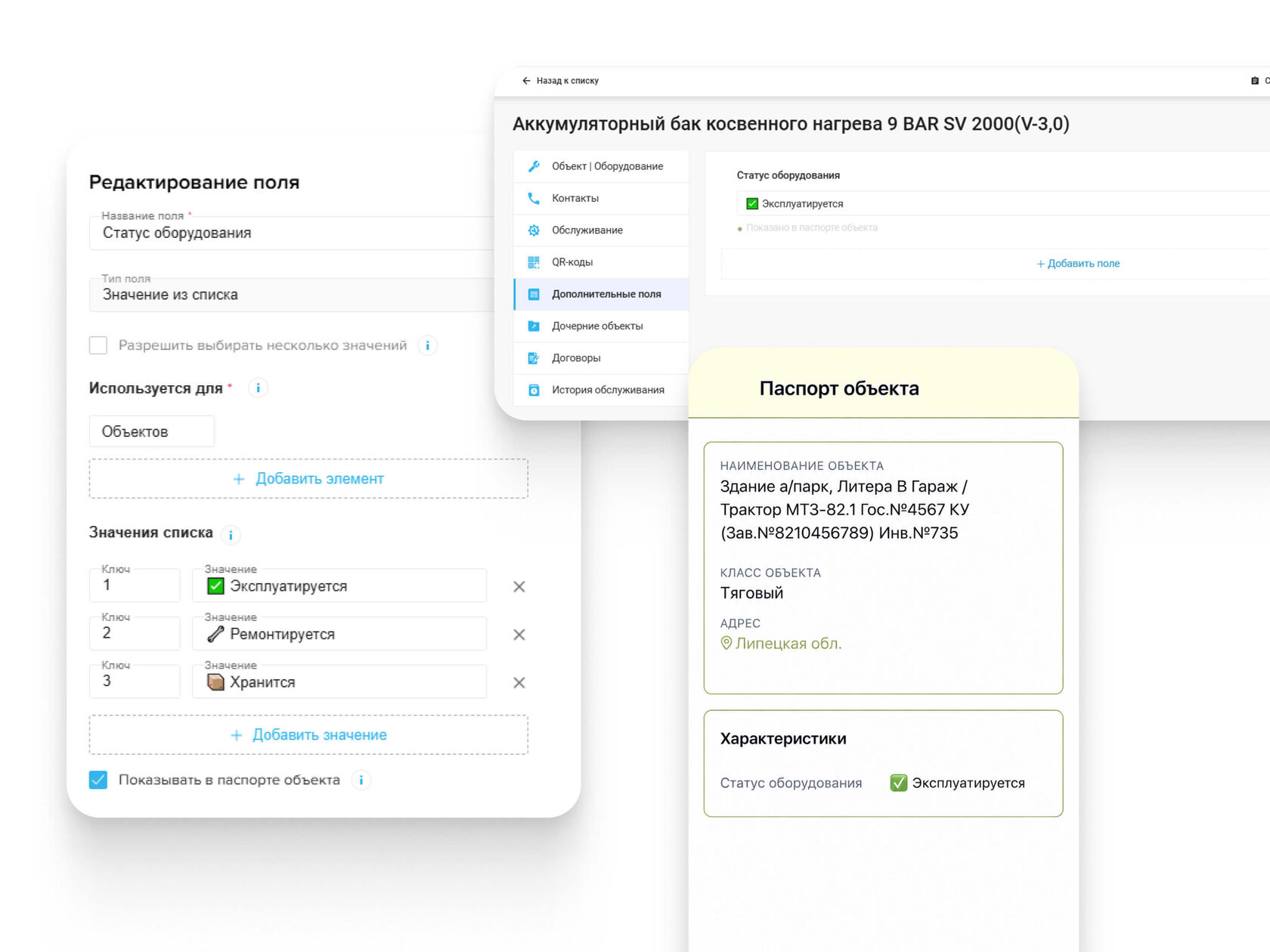Viewport: 1270px width, 952px height.
Task: Uncheck 'Показывать в паспорте объекта' checkbox
Action: [x=98, y=780]
